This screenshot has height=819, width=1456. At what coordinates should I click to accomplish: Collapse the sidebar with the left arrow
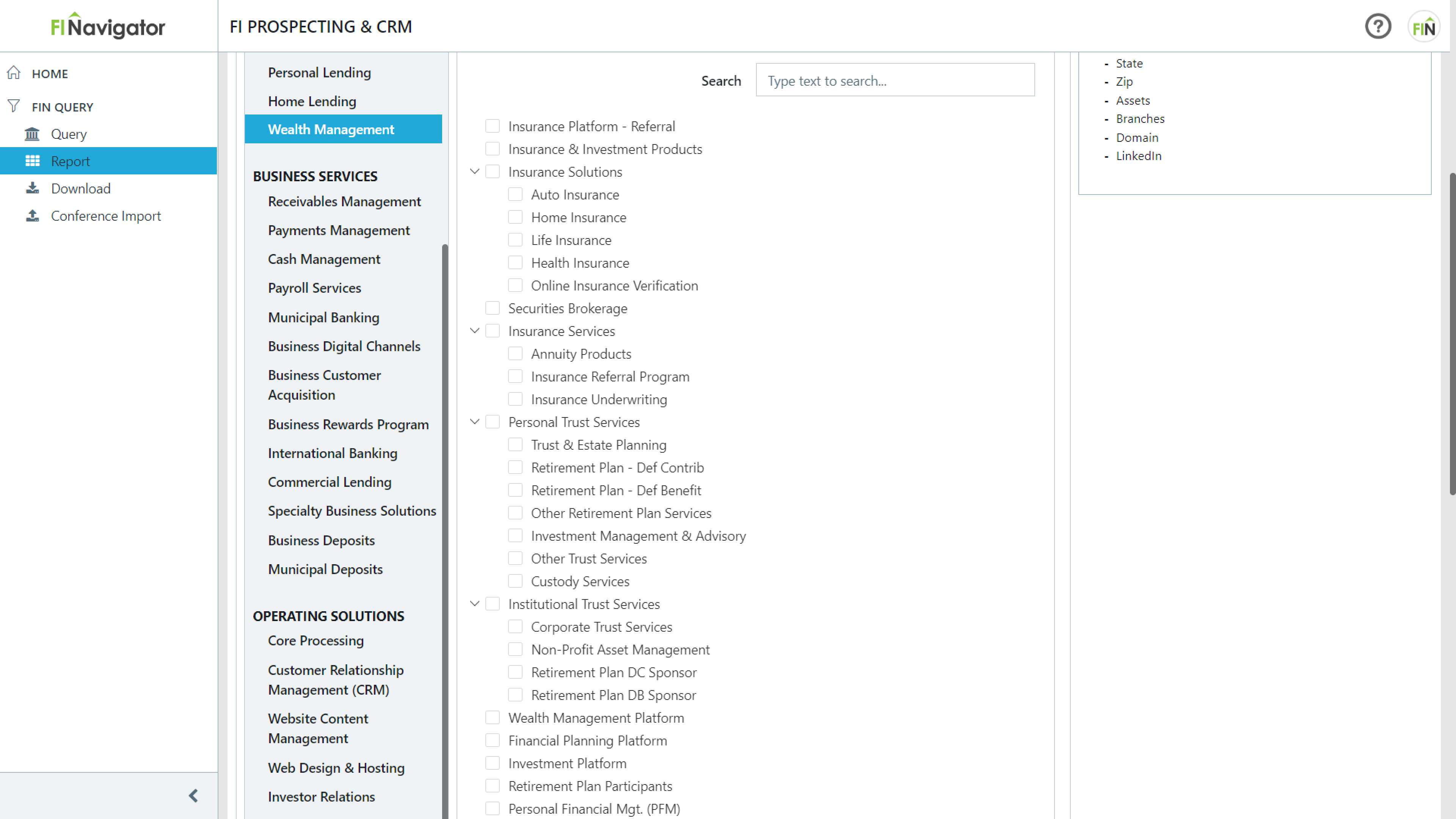193,796
